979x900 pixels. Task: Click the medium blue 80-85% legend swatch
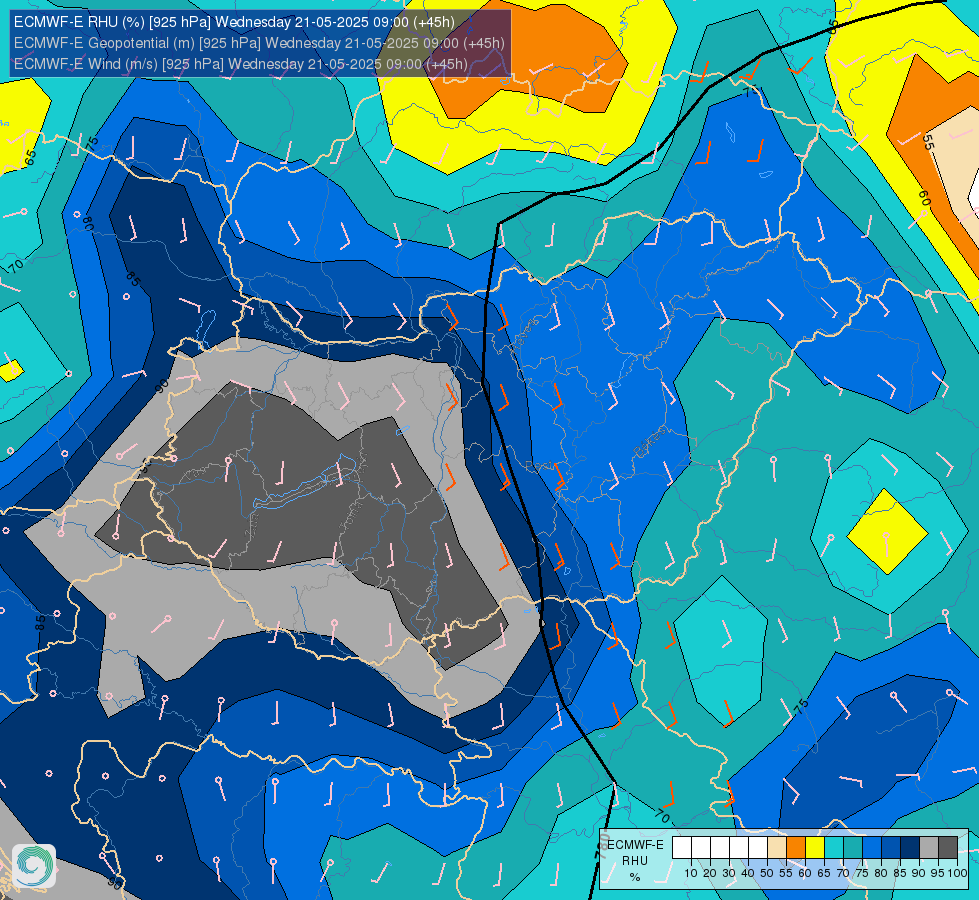[x=891, y=848]
